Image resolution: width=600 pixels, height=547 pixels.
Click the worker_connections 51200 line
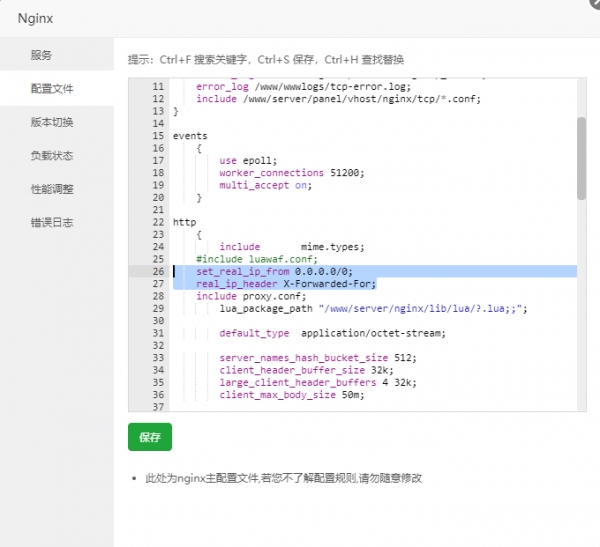tap(292, 173)
